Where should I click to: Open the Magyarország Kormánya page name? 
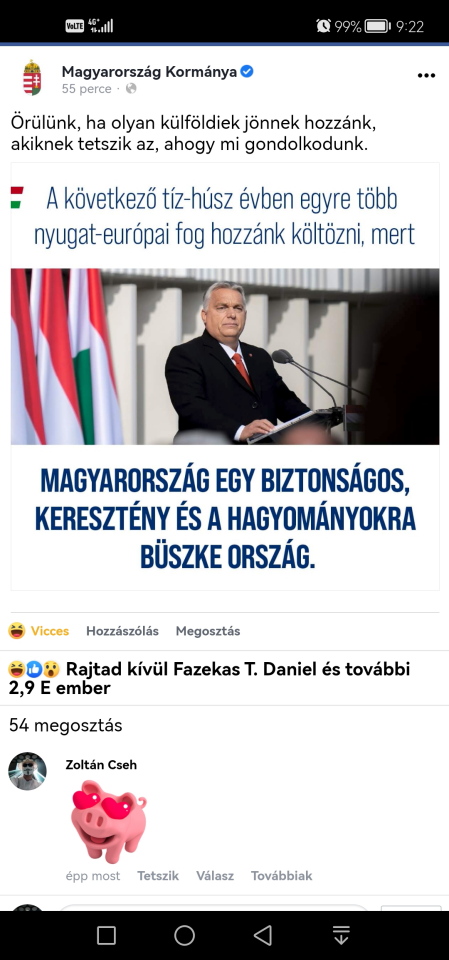[149, 72]
